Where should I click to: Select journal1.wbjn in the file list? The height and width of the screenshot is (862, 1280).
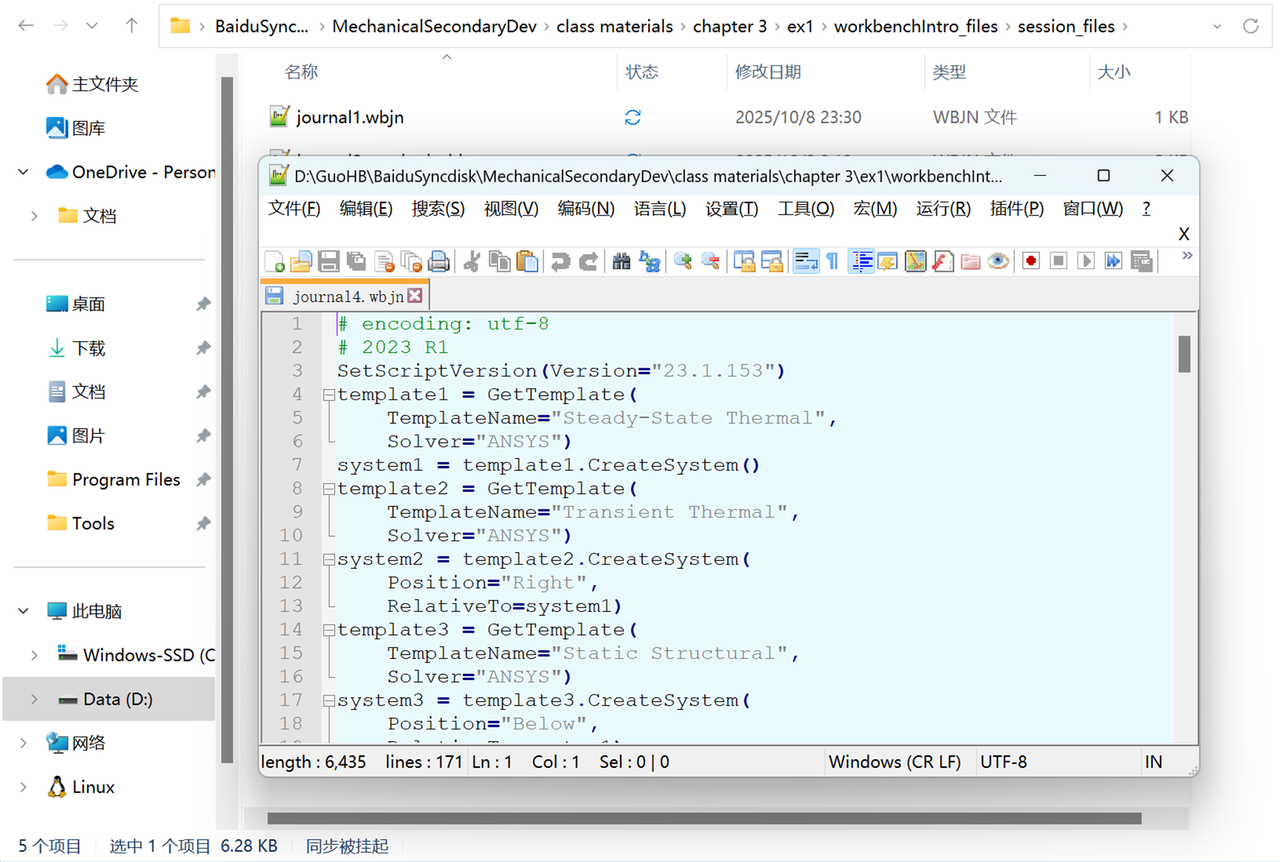pyautogui.click(x=350, y=117)
